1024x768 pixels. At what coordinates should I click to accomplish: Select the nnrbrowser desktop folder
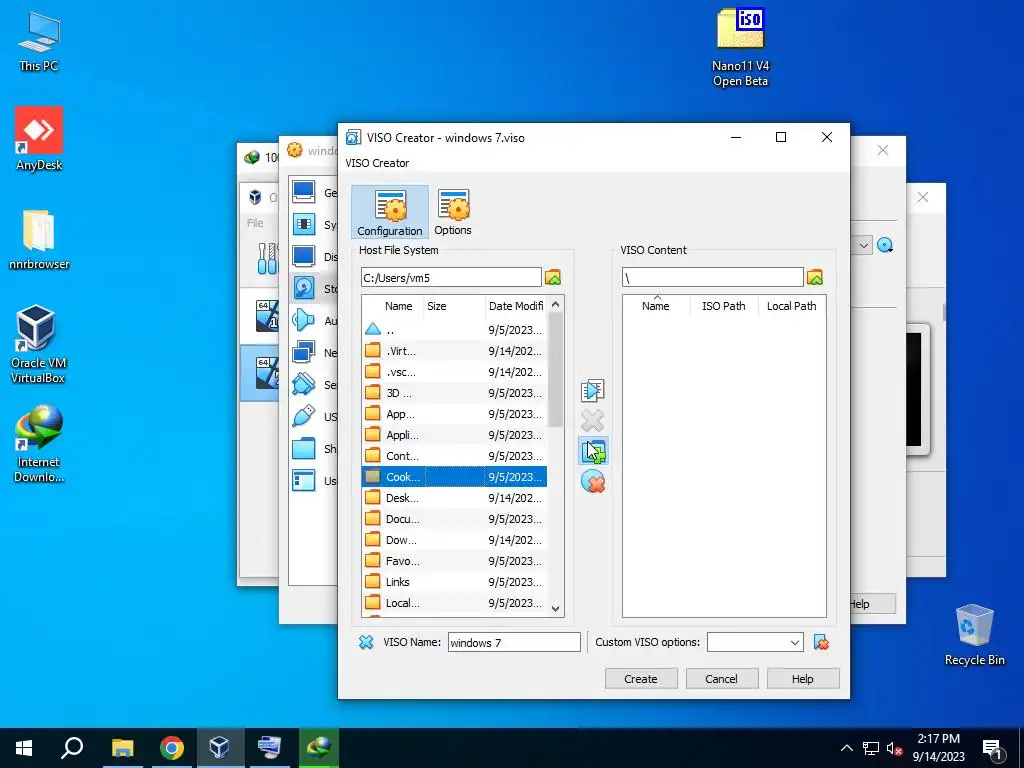pyautogui.click(x=39, y=239)
